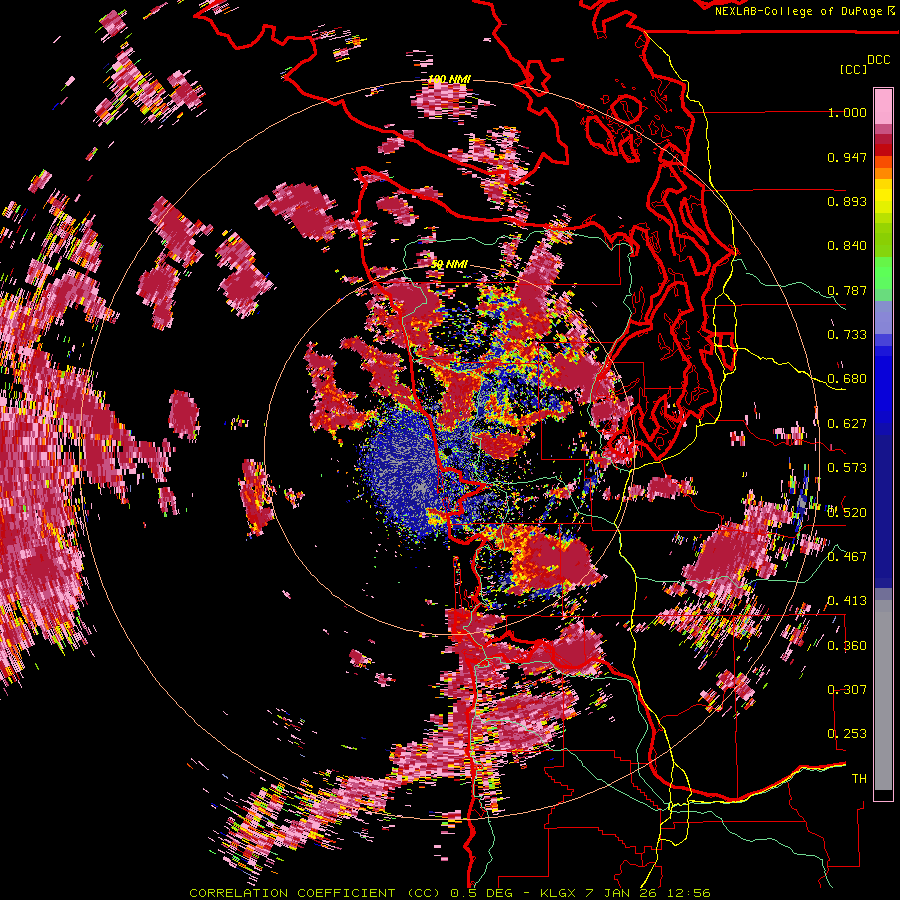Image resolution: width=900 pixels, height=900 pixels.
Task: Select the 0.733 scale value
Action: (847, 335)
